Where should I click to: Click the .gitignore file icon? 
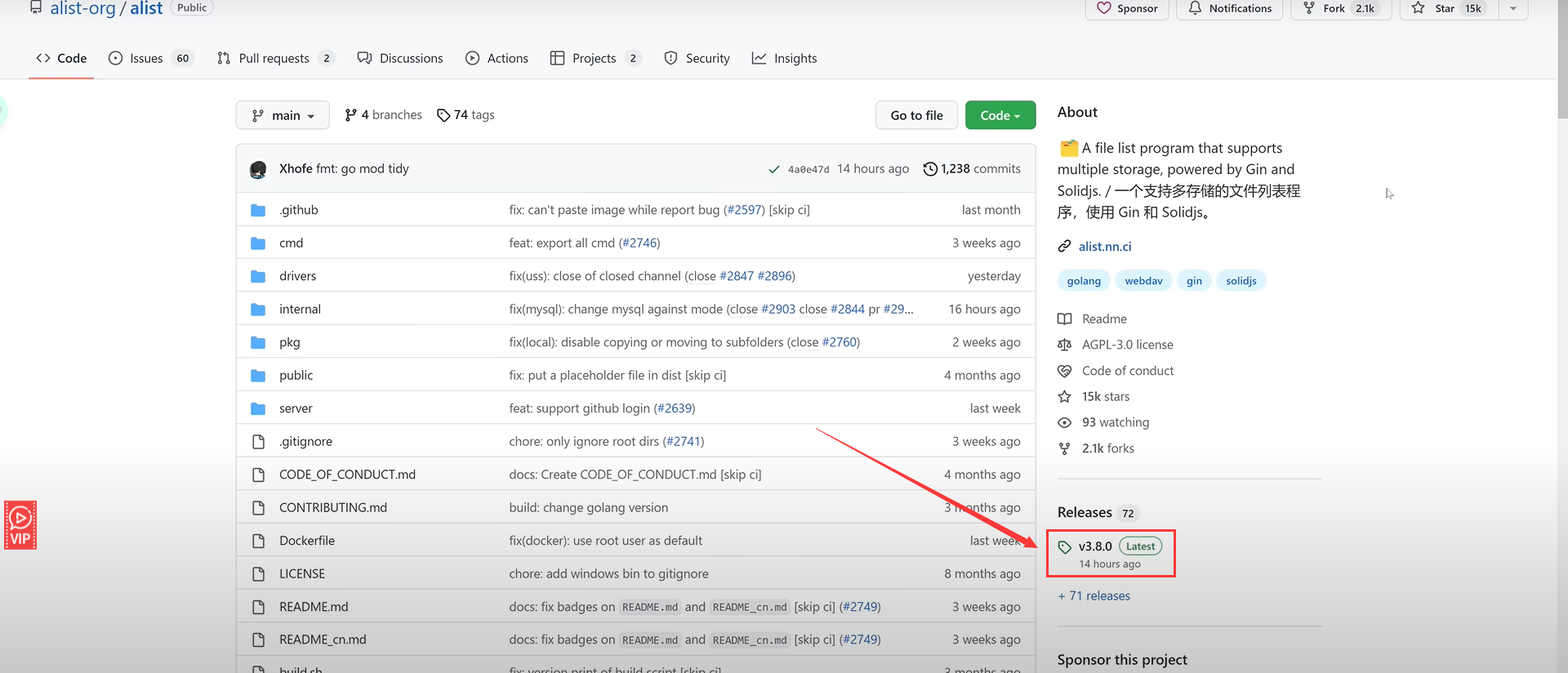[258, 442]
